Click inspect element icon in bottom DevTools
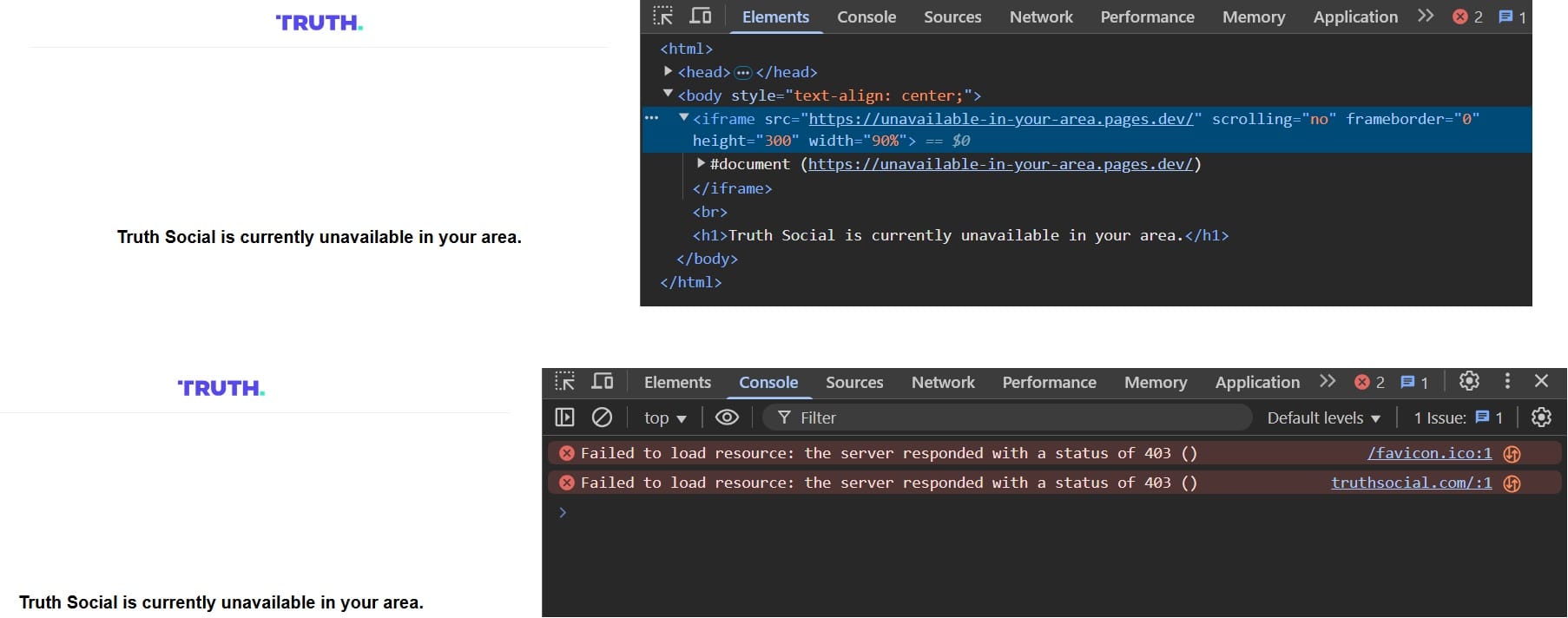This screenshot has width=1568, height=618. click(x=565, y=382)
